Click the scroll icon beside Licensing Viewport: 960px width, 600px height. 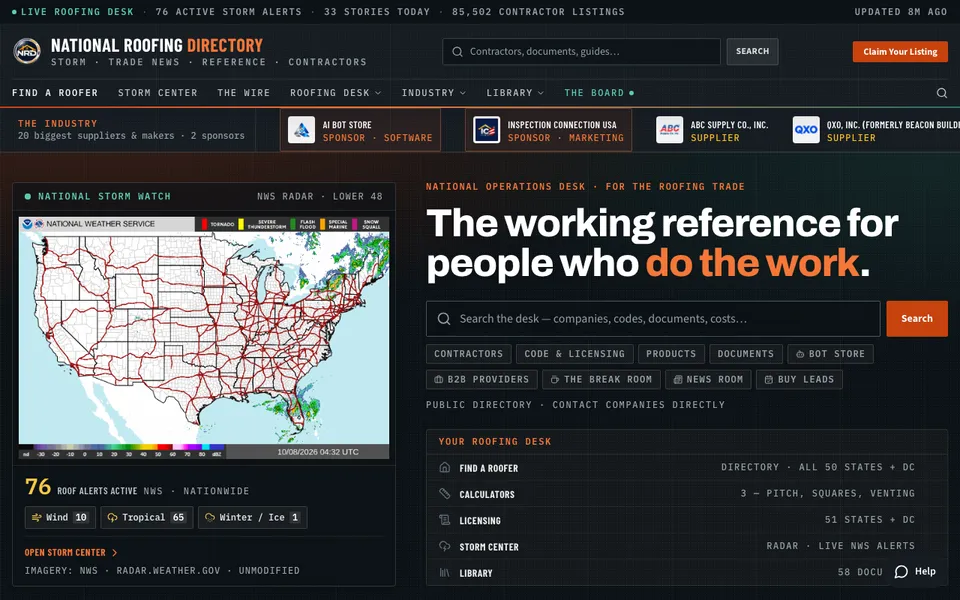(x=444, y=520)
